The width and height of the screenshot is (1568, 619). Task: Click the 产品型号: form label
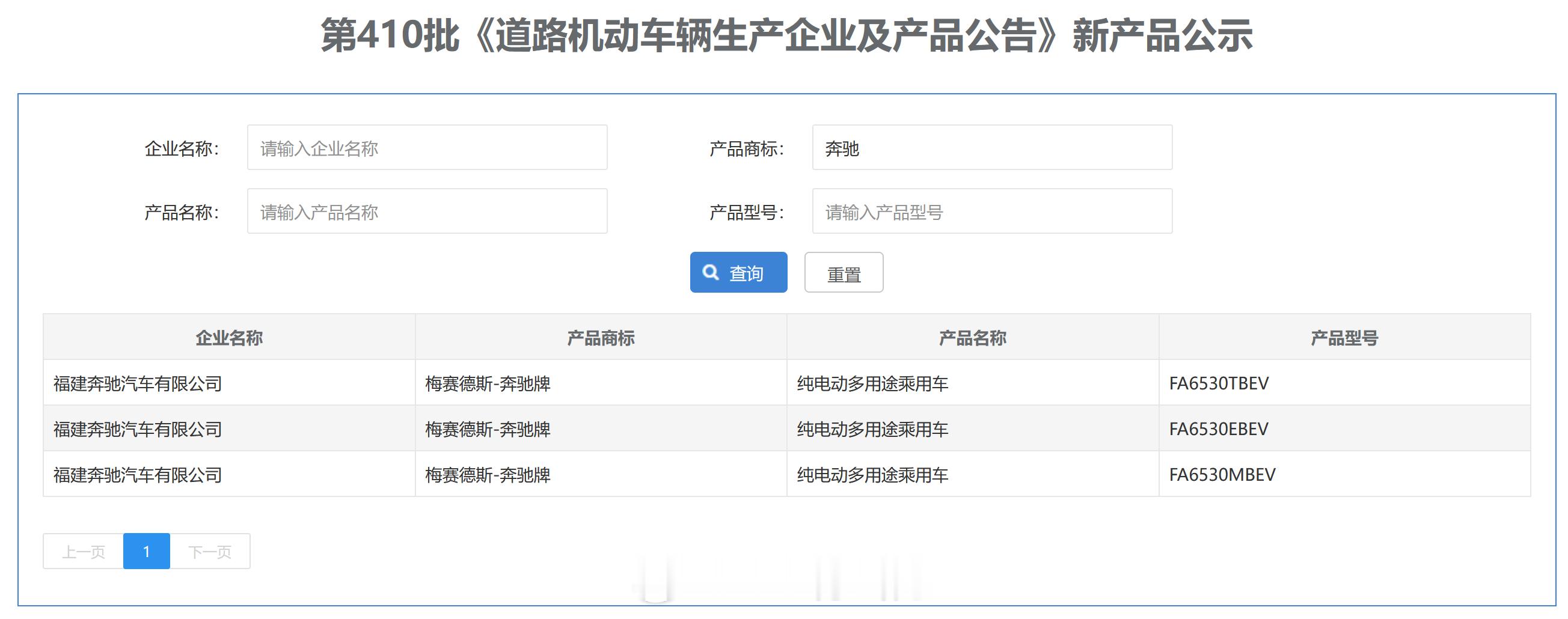[747, 212]
